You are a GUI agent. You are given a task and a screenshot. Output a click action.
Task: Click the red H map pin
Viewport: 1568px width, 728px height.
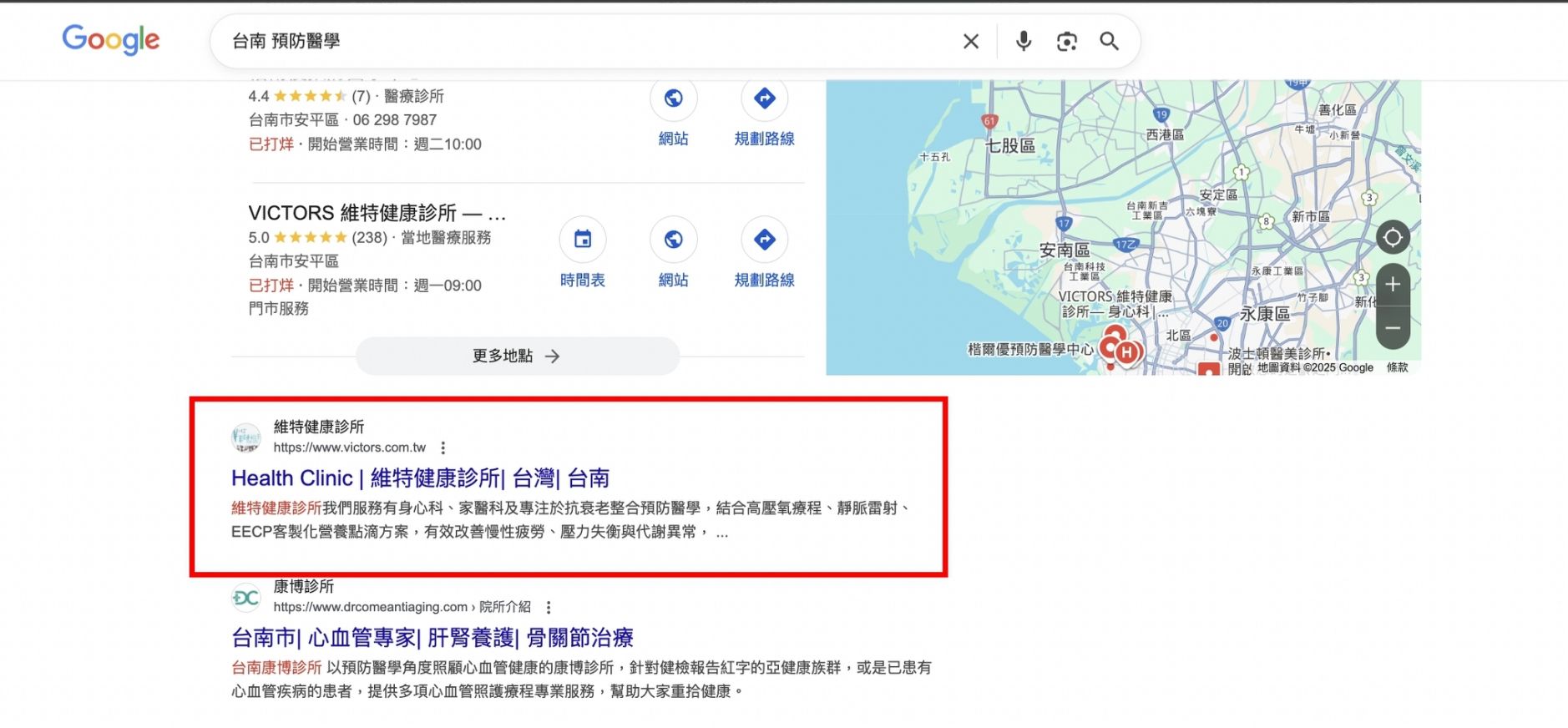coord(1126,352)
